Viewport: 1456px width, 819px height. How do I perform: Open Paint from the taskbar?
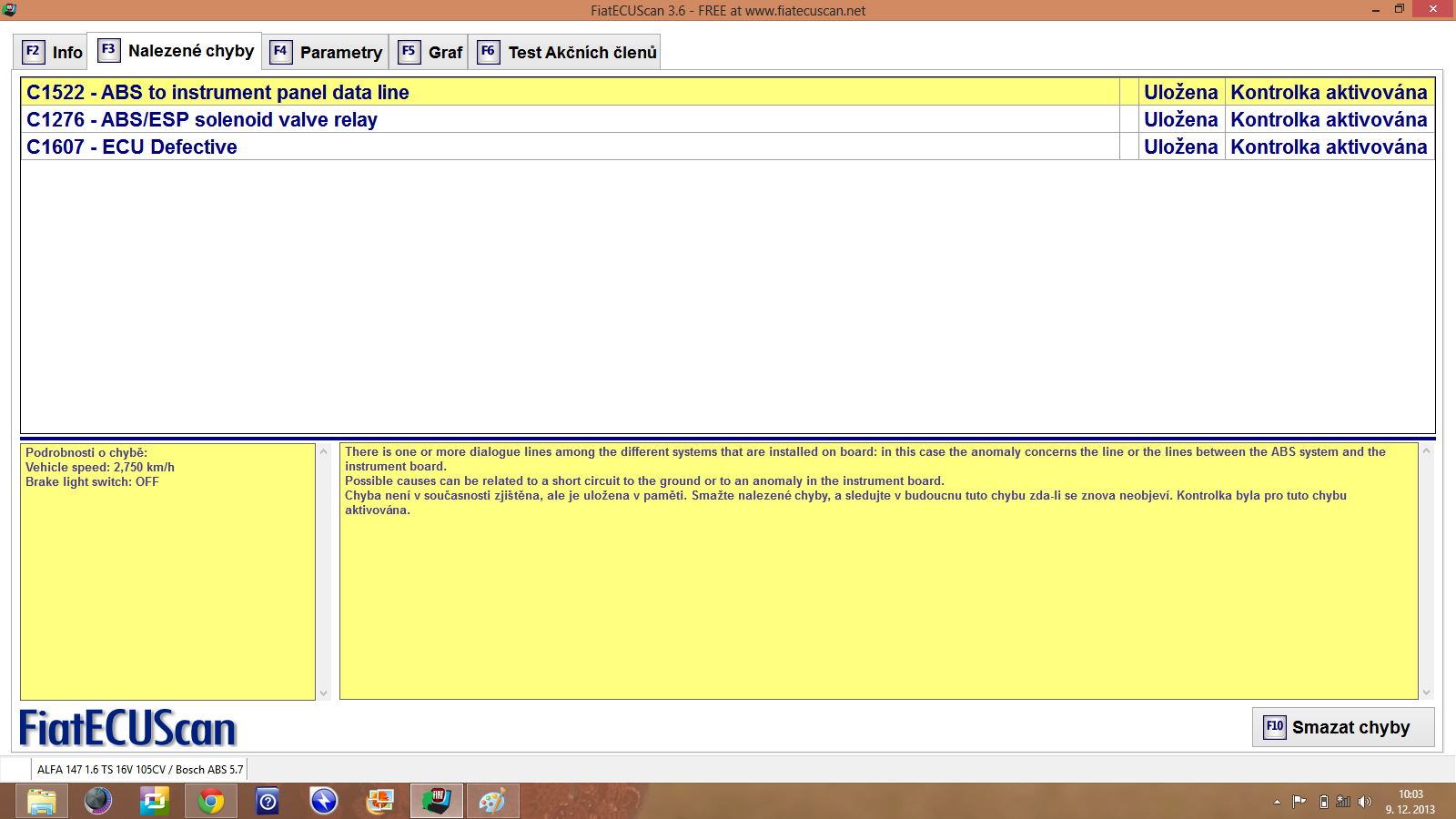click(492, 801)
